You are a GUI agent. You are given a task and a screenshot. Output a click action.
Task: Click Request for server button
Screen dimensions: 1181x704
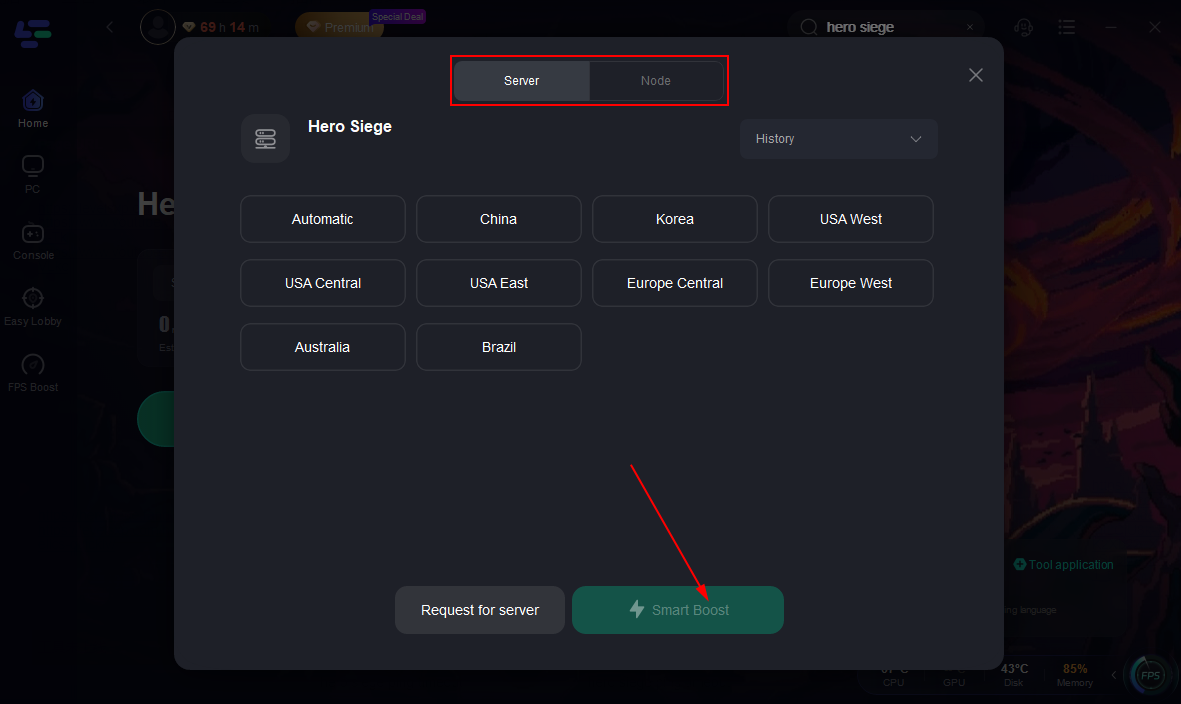480,610
